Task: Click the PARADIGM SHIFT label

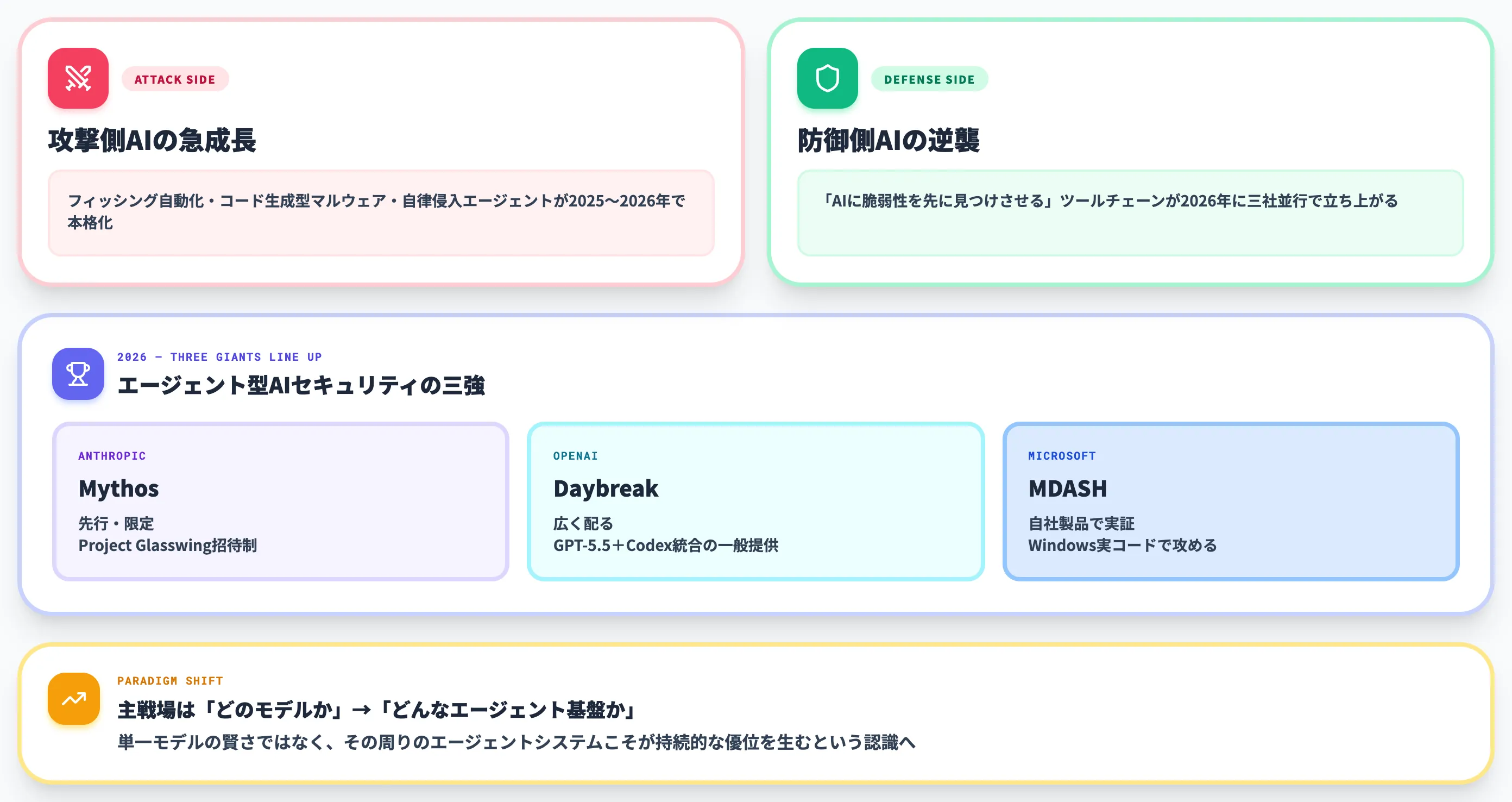Action: pyautogui.click(x=170, y=680)
